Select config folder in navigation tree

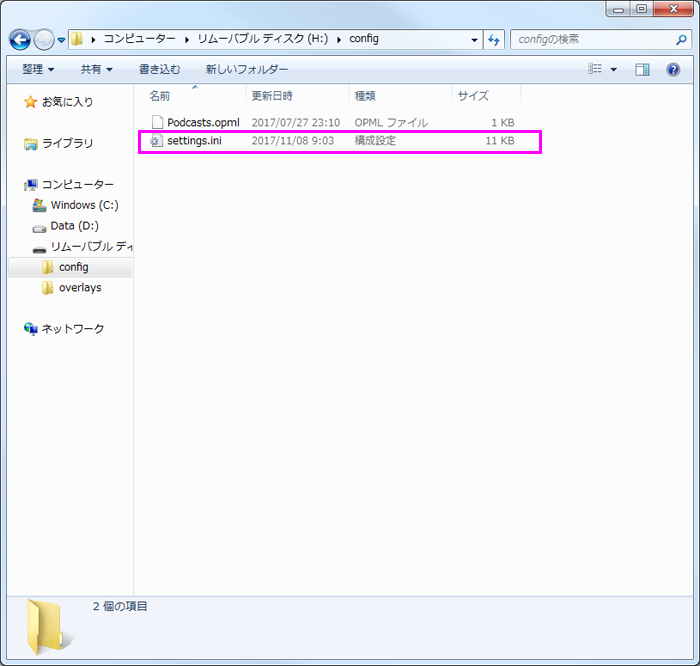click(x=74, y=267)
